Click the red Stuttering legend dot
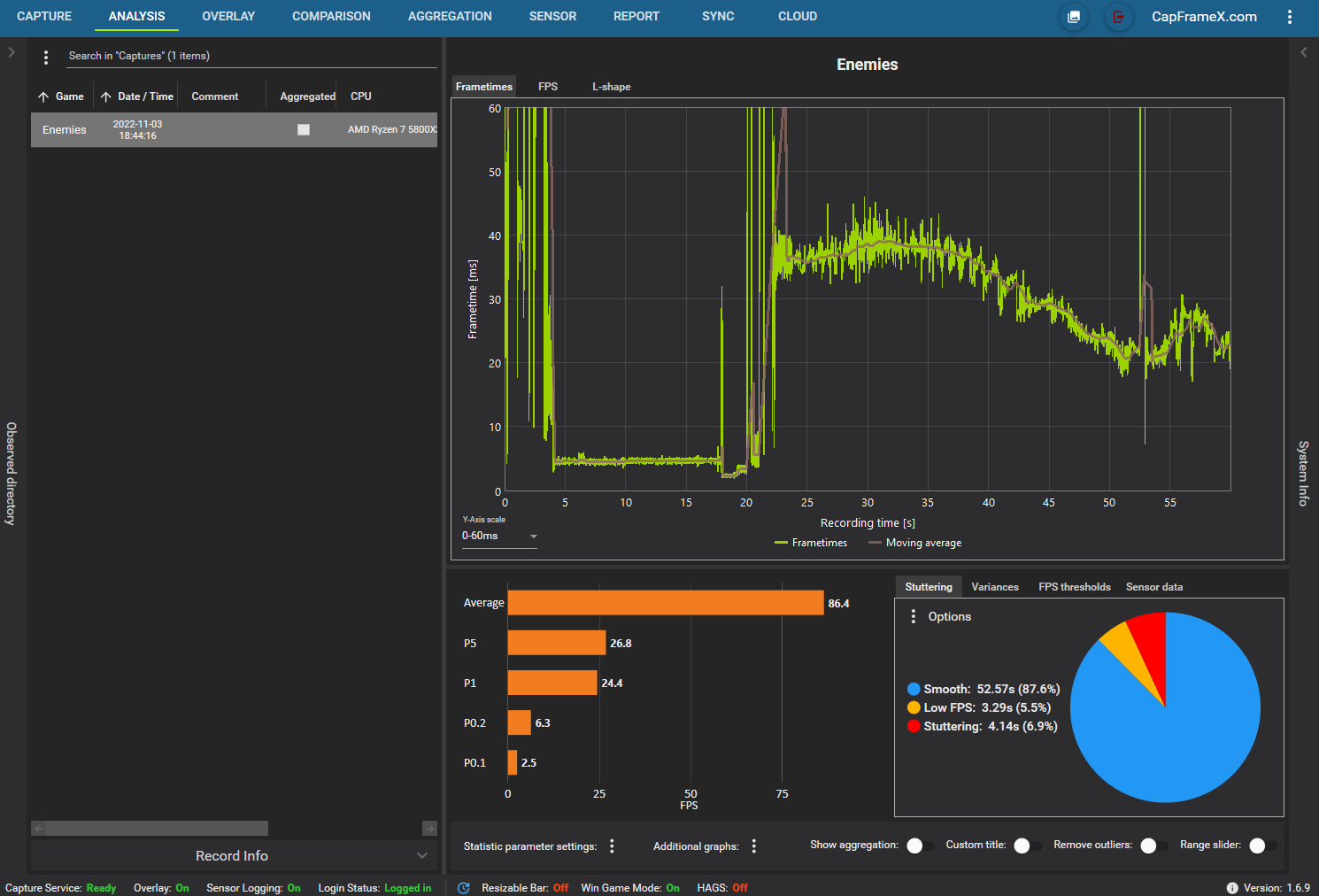The image size is (1319, 896). (914, 726)
